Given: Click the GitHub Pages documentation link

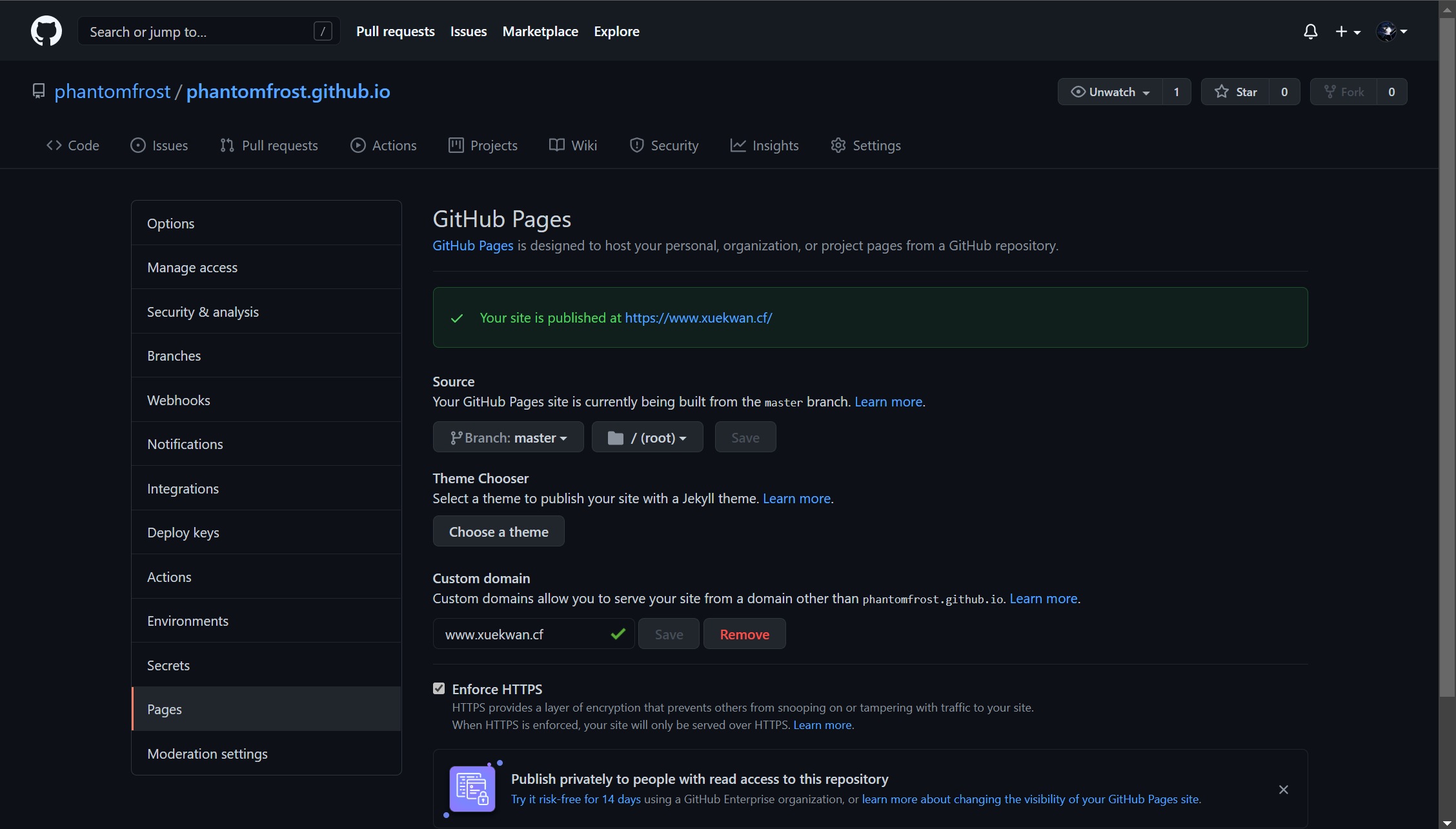Looking at the screenshot, I should pos(473,246).
